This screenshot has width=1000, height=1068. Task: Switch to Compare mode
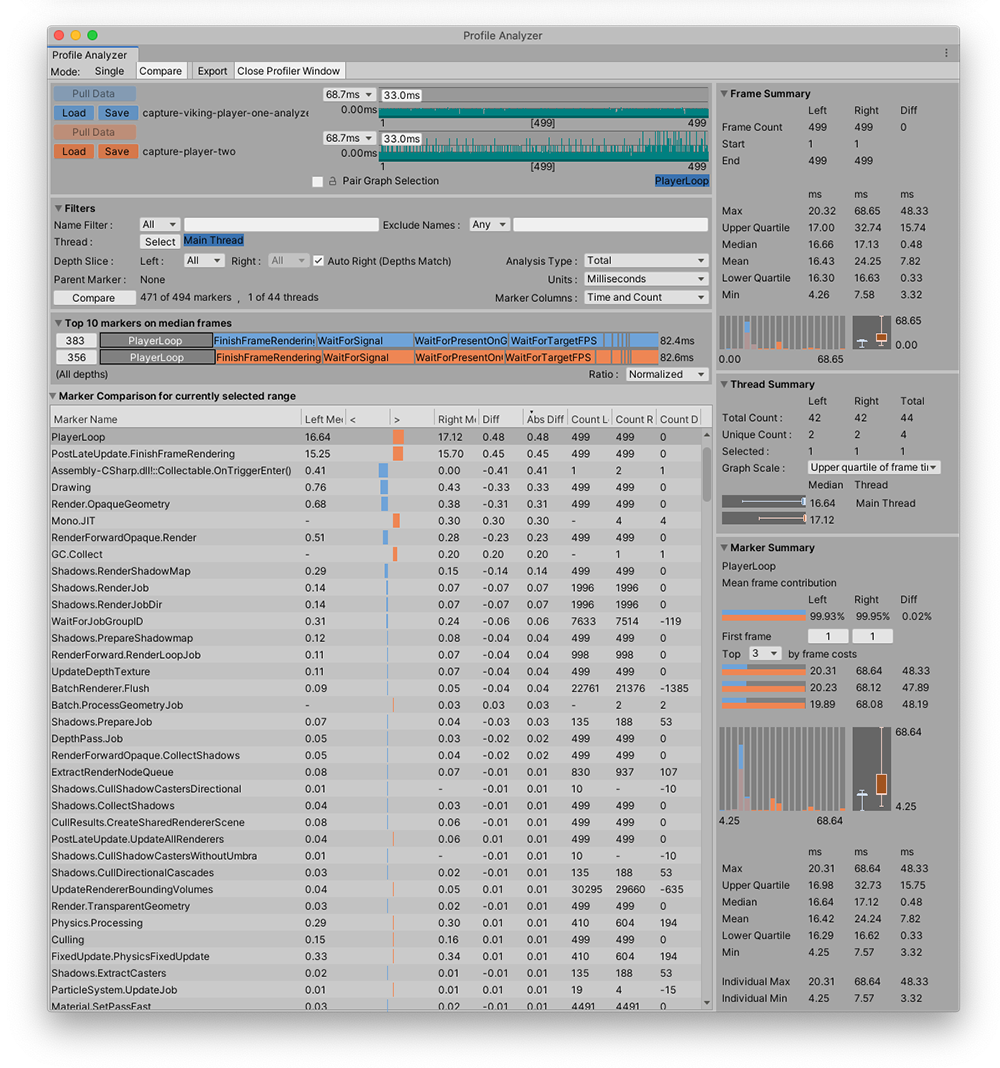point(161,71)
